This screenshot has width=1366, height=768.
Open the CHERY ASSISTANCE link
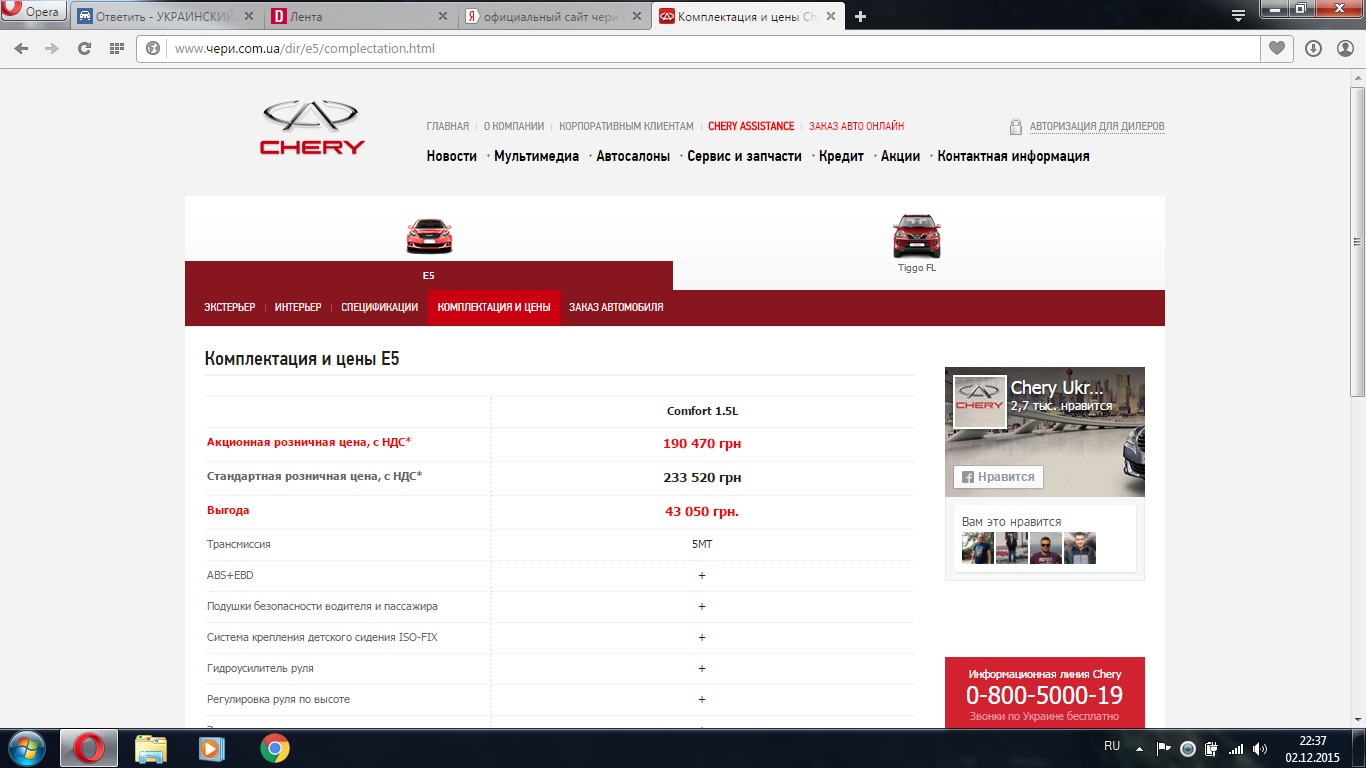751,126
